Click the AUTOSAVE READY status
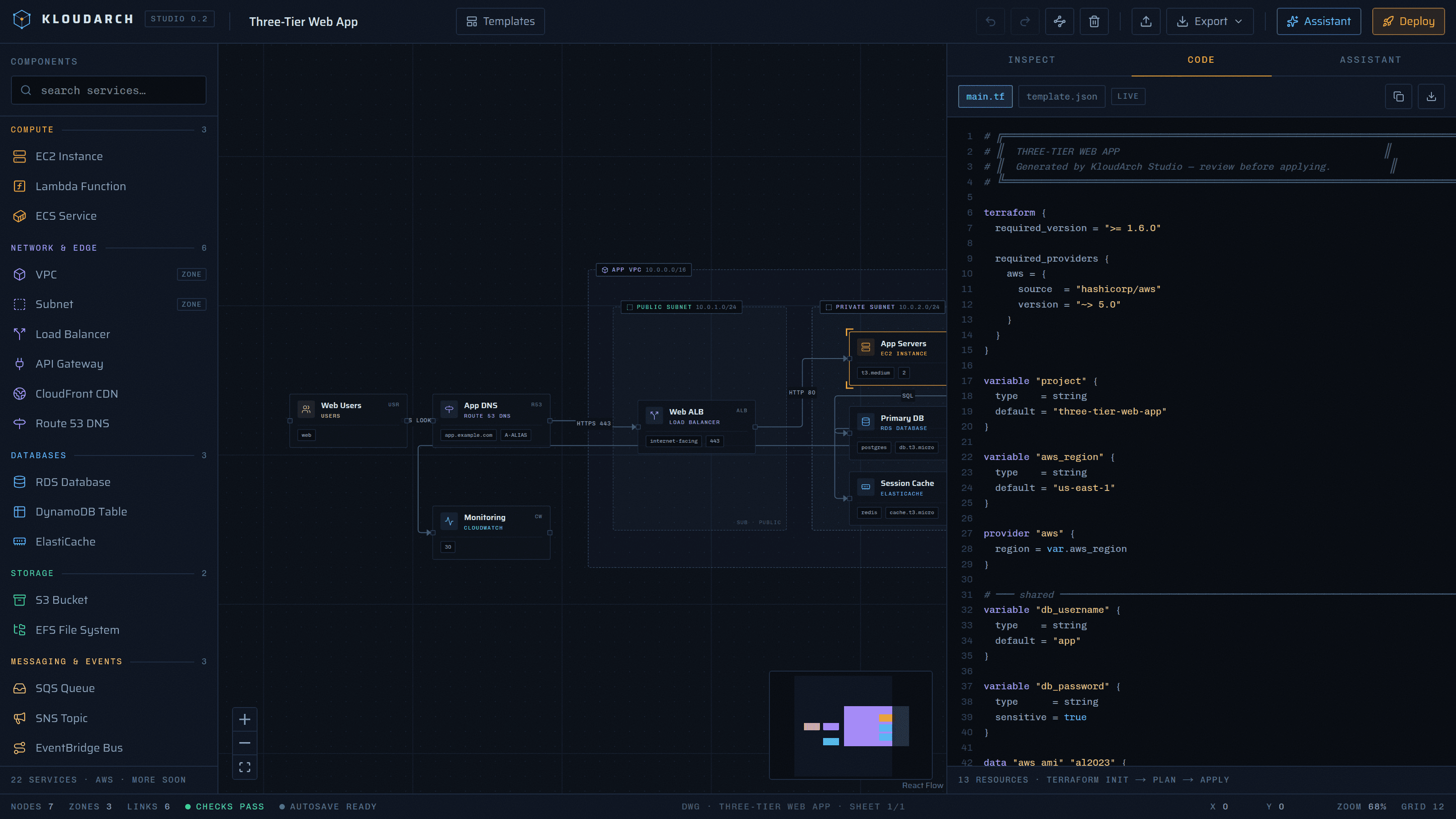1456x819 pixels. tap(328, 807)
